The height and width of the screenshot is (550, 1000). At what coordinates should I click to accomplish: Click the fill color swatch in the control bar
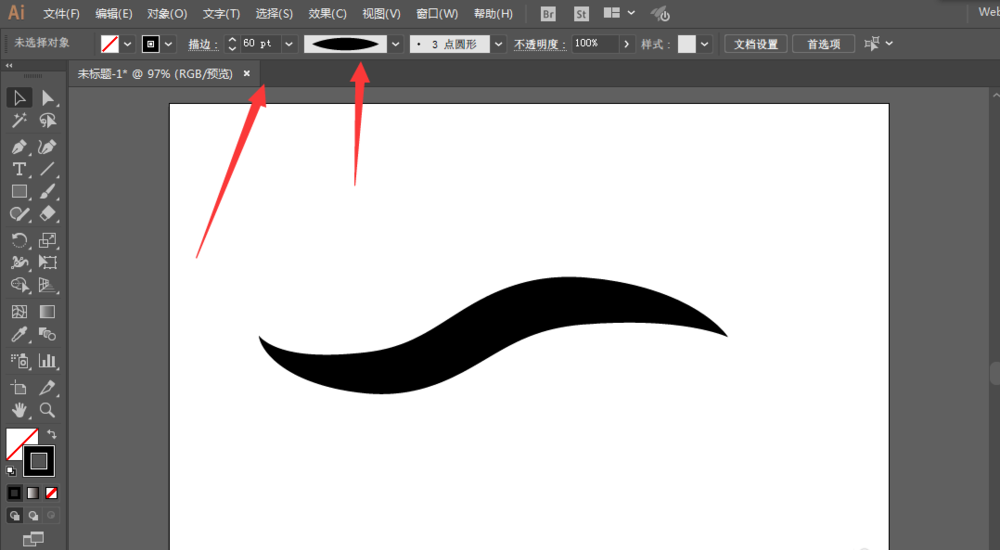tap(110, 44)
